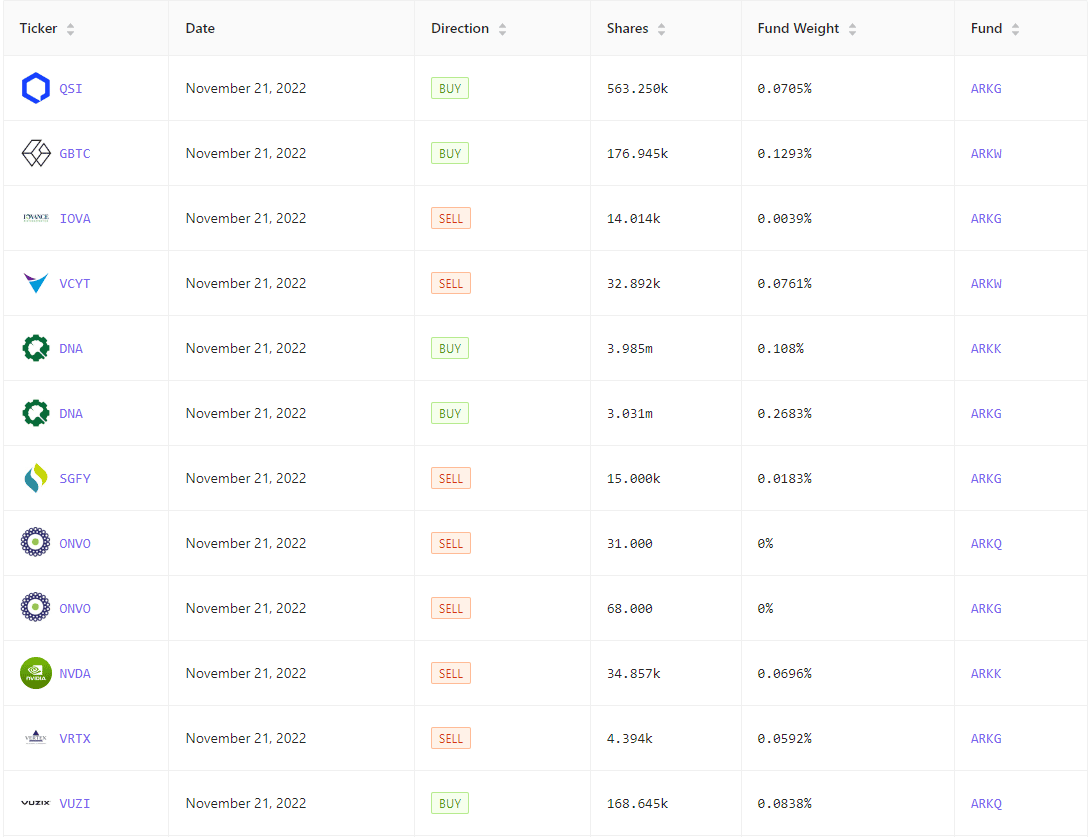
Task: Click the QSI company logo
Action: point(36,89)
